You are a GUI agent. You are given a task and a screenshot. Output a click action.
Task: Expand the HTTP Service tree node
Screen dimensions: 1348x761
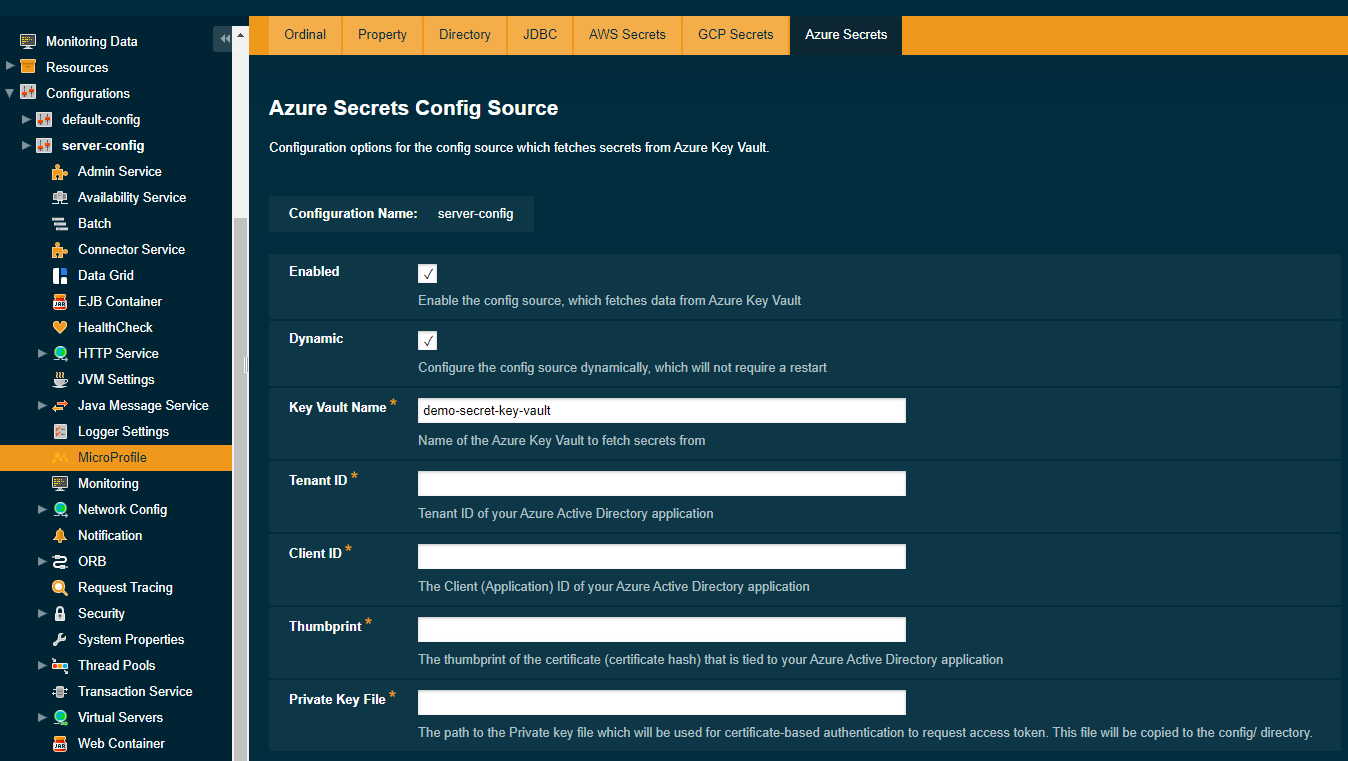click(42, 353)
